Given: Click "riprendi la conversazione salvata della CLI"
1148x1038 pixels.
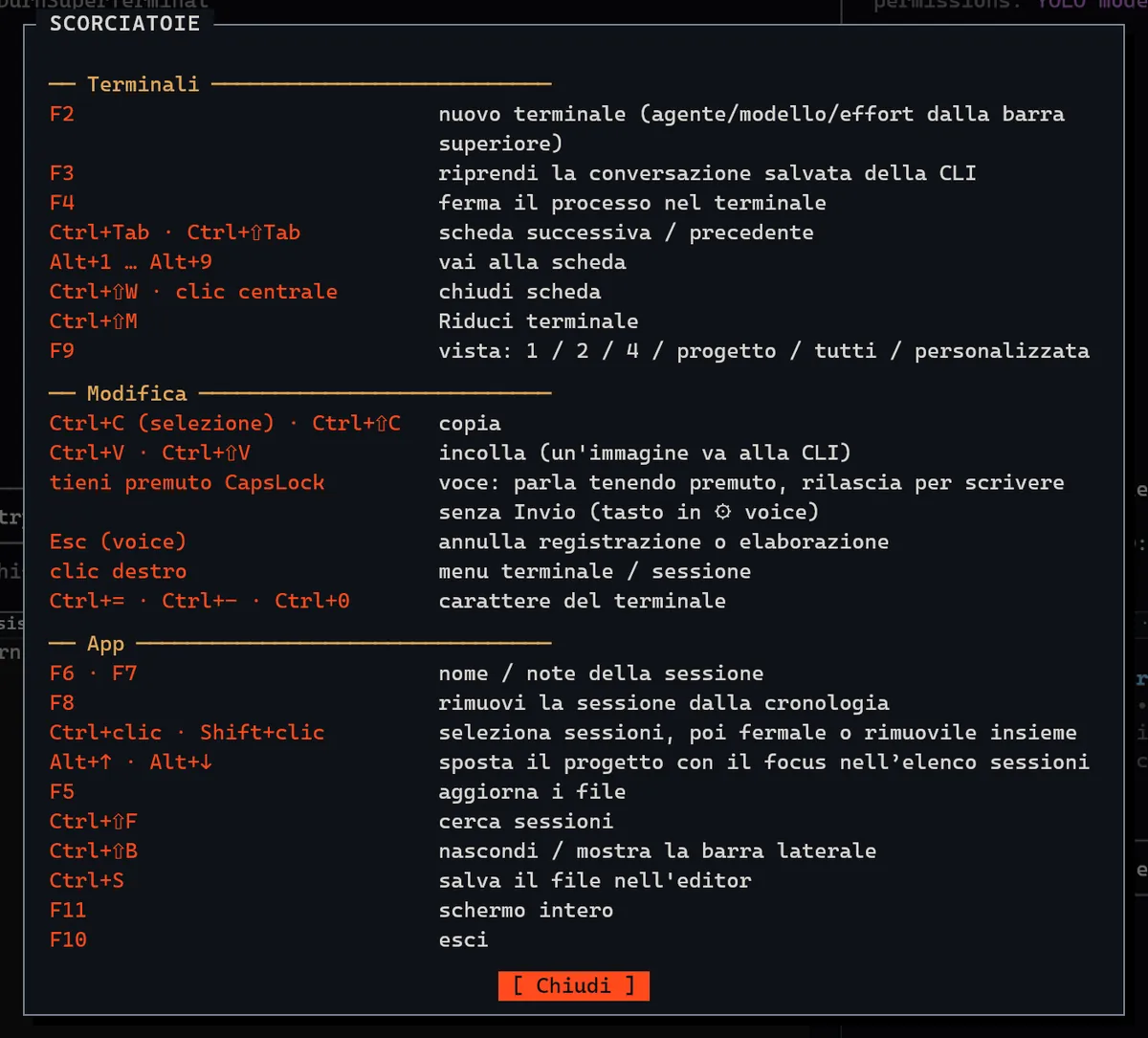Looking at the screenshot, I should click(708, 173).
